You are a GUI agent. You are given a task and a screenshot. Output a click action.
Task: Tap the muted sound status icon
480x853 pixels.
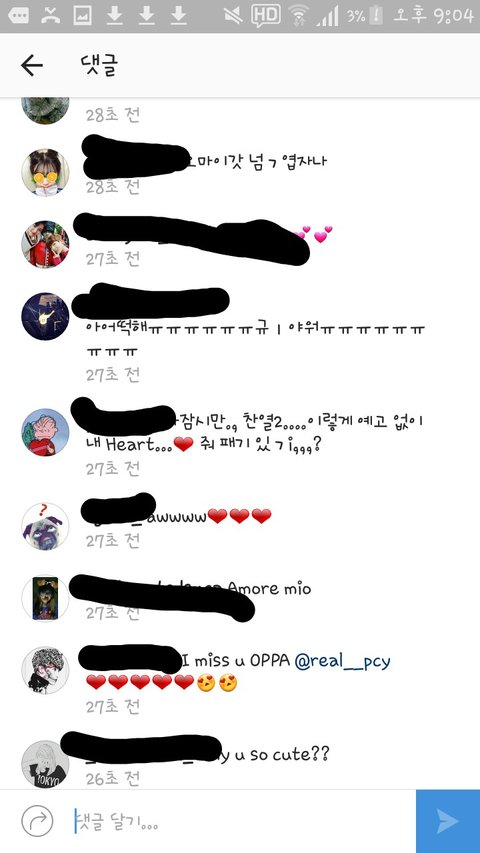tap(233, 16)
